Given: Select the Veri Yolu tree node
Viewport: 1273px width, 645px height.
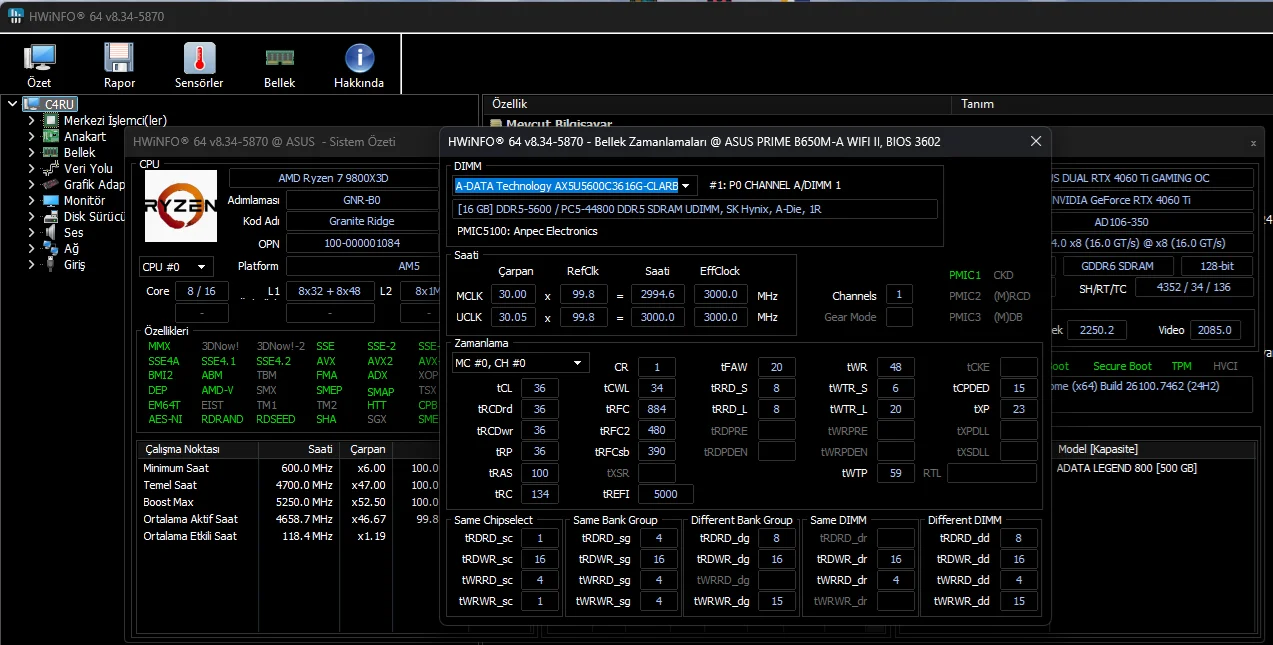Looking at the screenshot, I should click(88, 168).
